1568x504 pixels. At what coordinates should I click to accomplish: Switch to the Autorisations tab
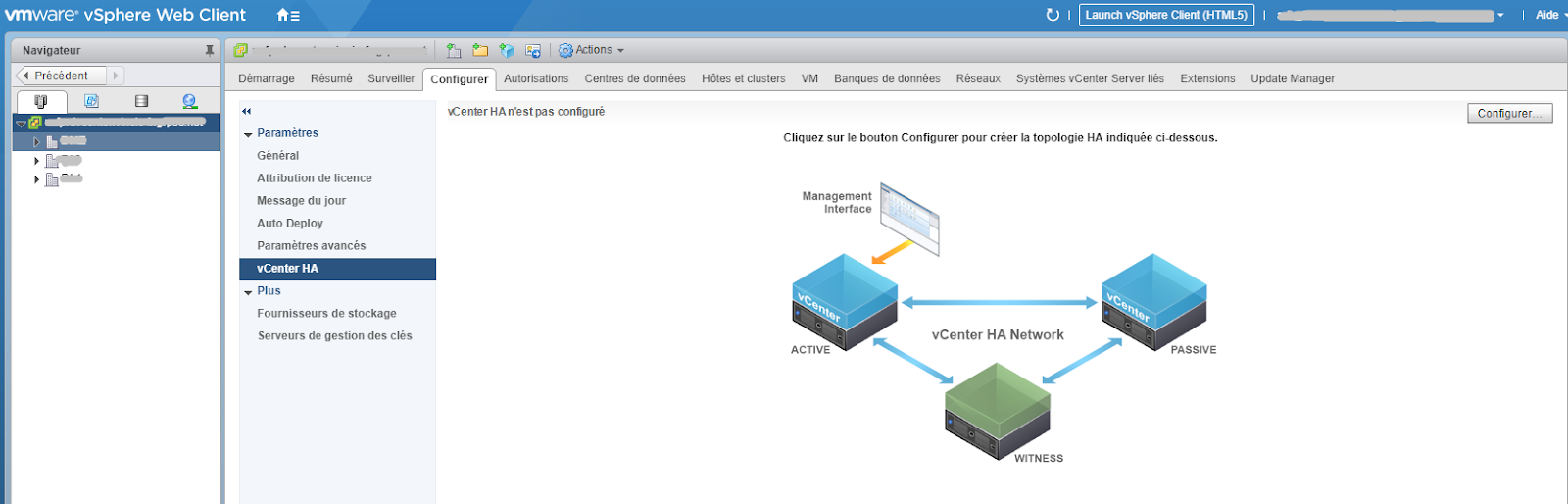pos(536,78)
